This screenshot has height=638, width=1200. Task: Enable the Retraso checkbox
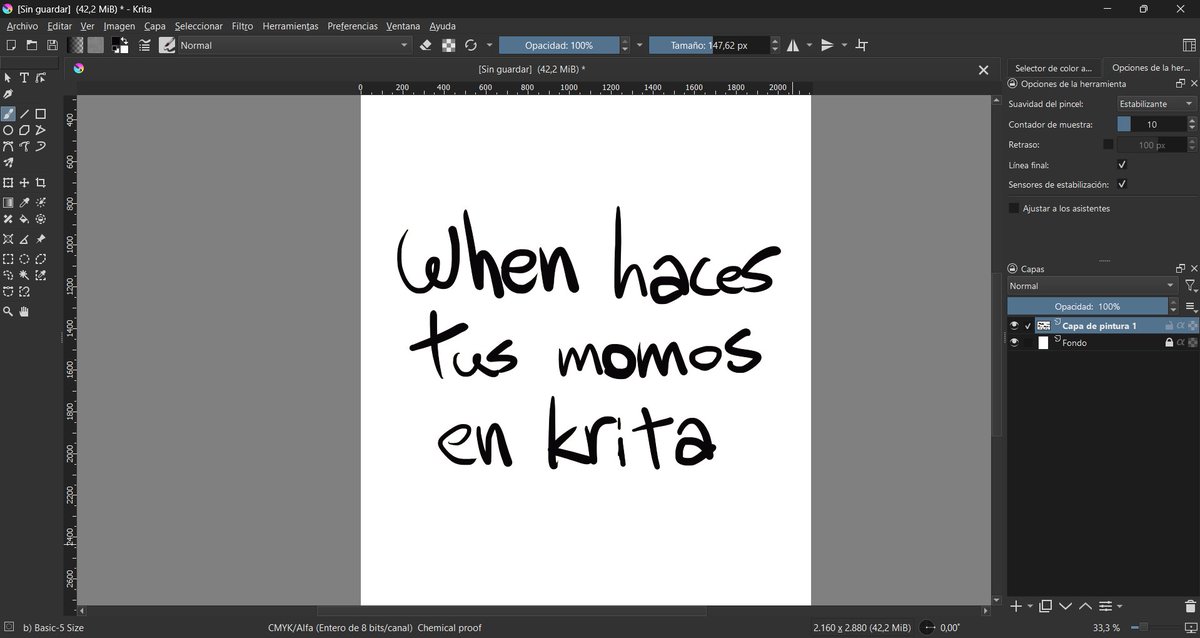tap(1108, 145)
